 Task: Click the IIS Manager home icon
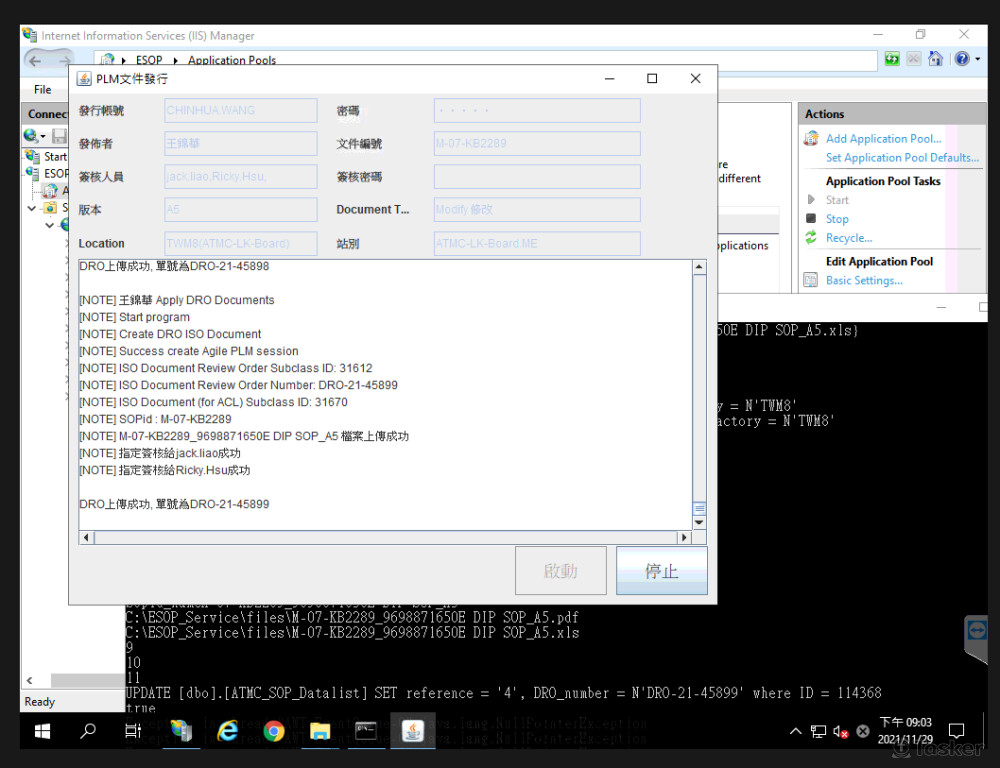click(935, 60)
